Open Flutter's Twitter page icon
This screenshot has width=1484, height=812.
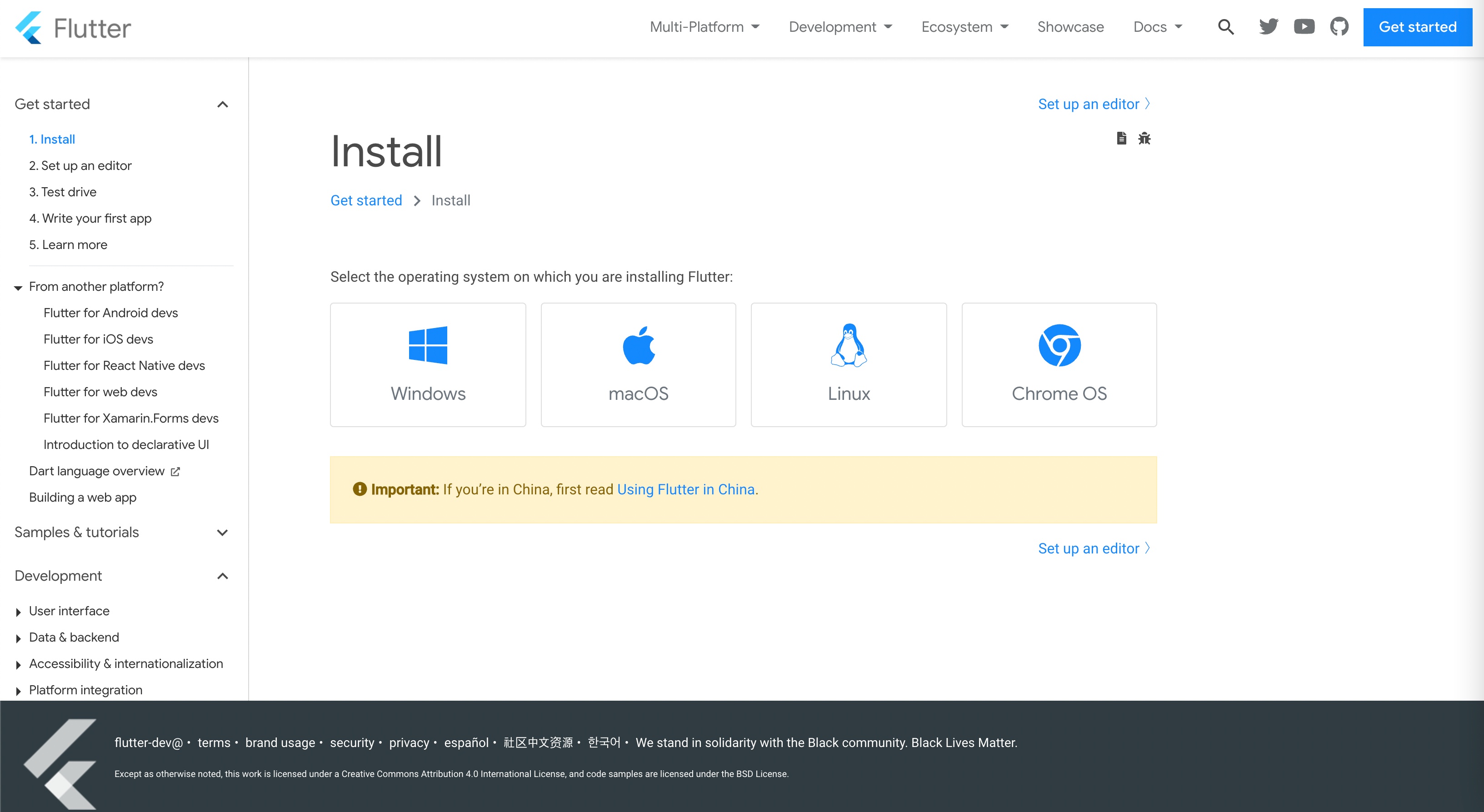pos(1268,27)
